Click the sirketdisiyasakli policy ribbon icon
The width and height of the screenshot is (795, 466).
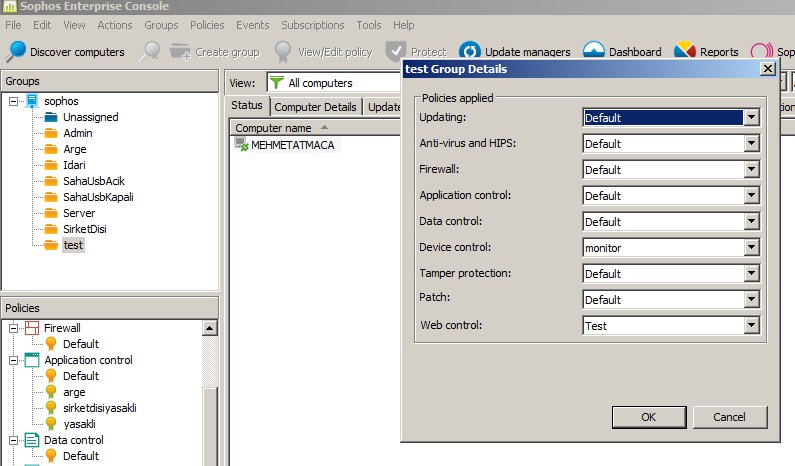[x=51, y=407]
